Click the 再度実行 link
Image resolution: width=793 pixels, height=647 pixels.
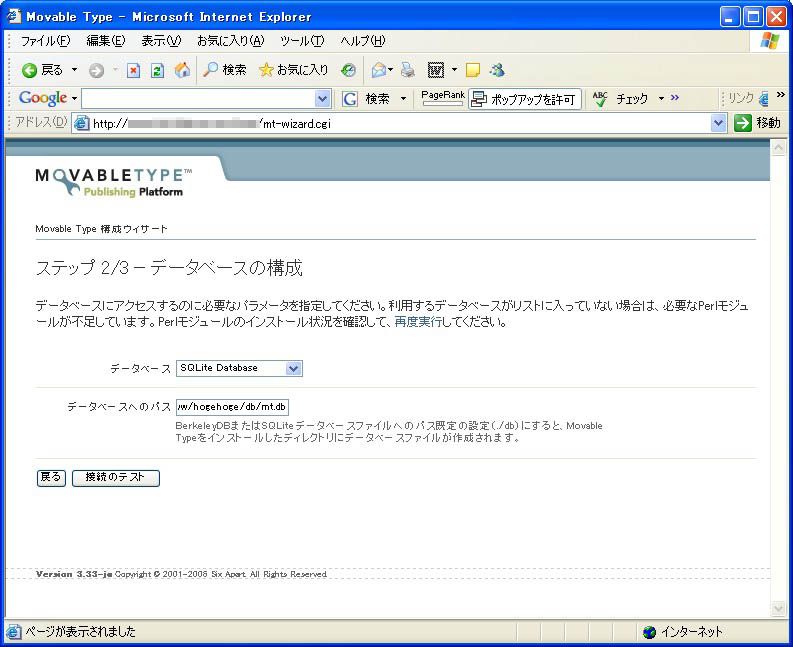[x=418, y=322]
